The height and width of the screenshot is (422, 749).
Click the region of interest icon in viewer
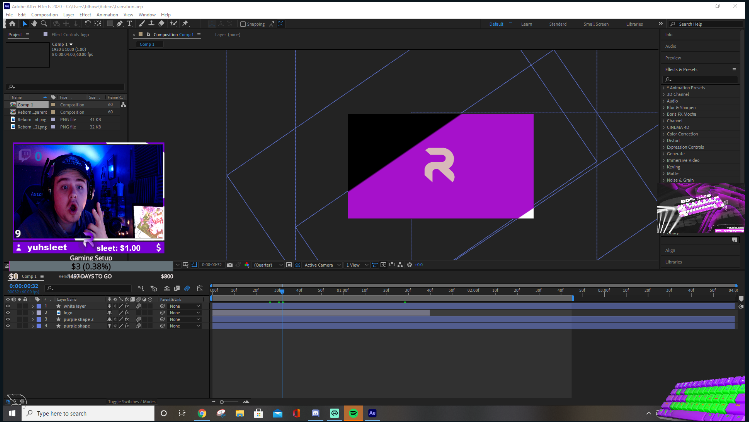pos(289,265)
